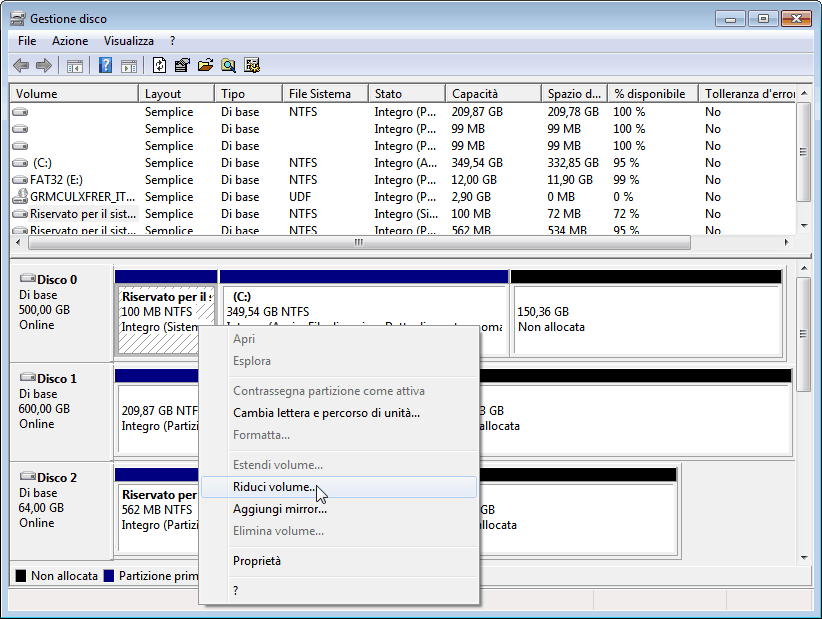Select the 150,36 GB unallocated space on Disco 0
The height and width of the screenshot is (619, 822).
645,319
